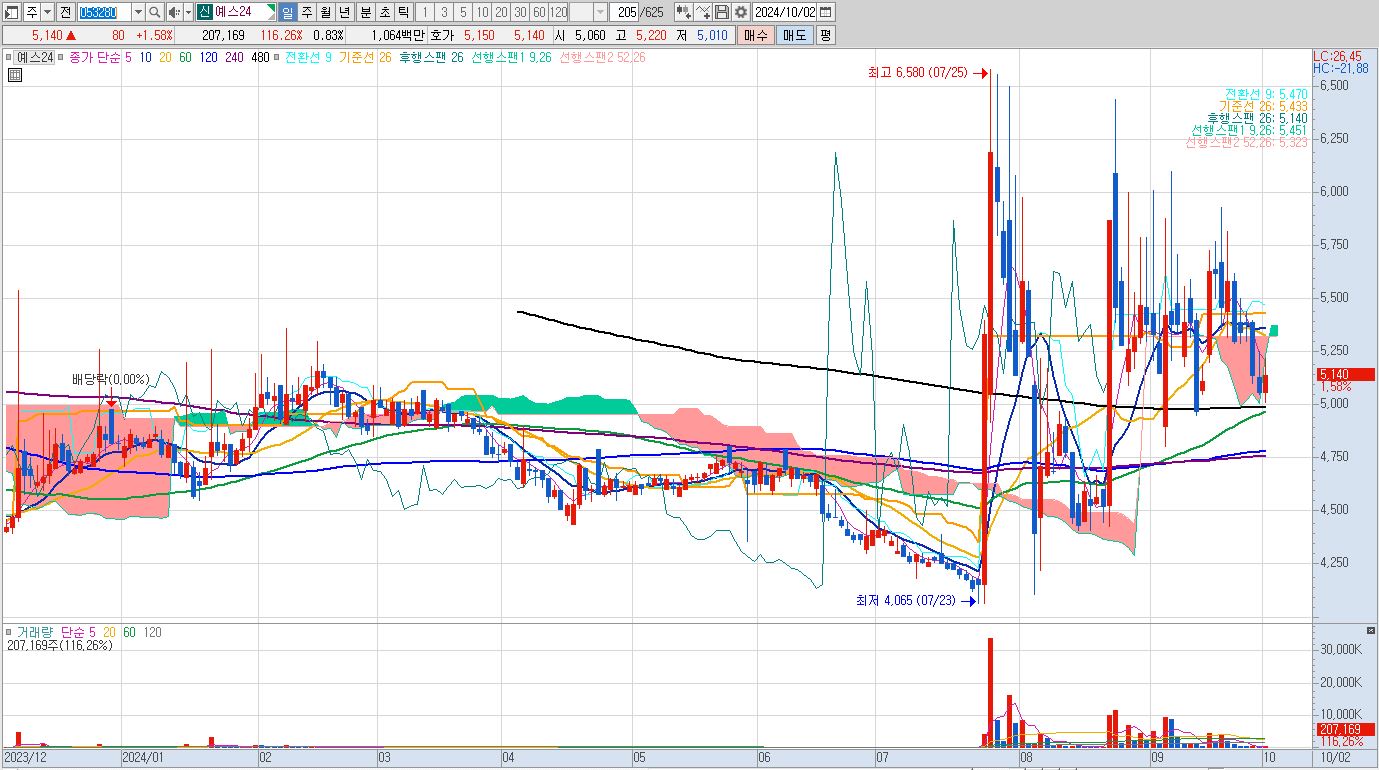Toggle the small square before 예스24 legend

[x=9, y=58]
